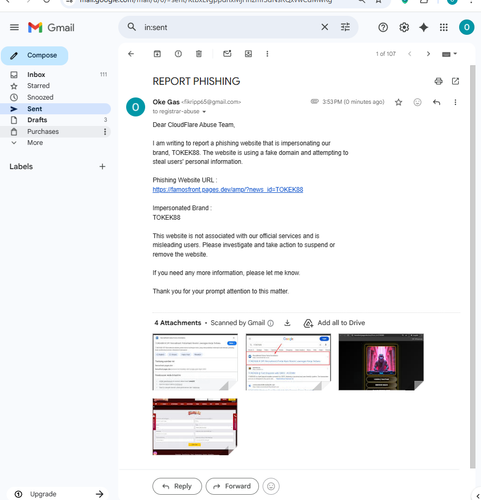Image resolution: width=481 pixels, height=500 pixels.
Task: Open Google search screenshot attachment
Action: [x=288, y=362]
